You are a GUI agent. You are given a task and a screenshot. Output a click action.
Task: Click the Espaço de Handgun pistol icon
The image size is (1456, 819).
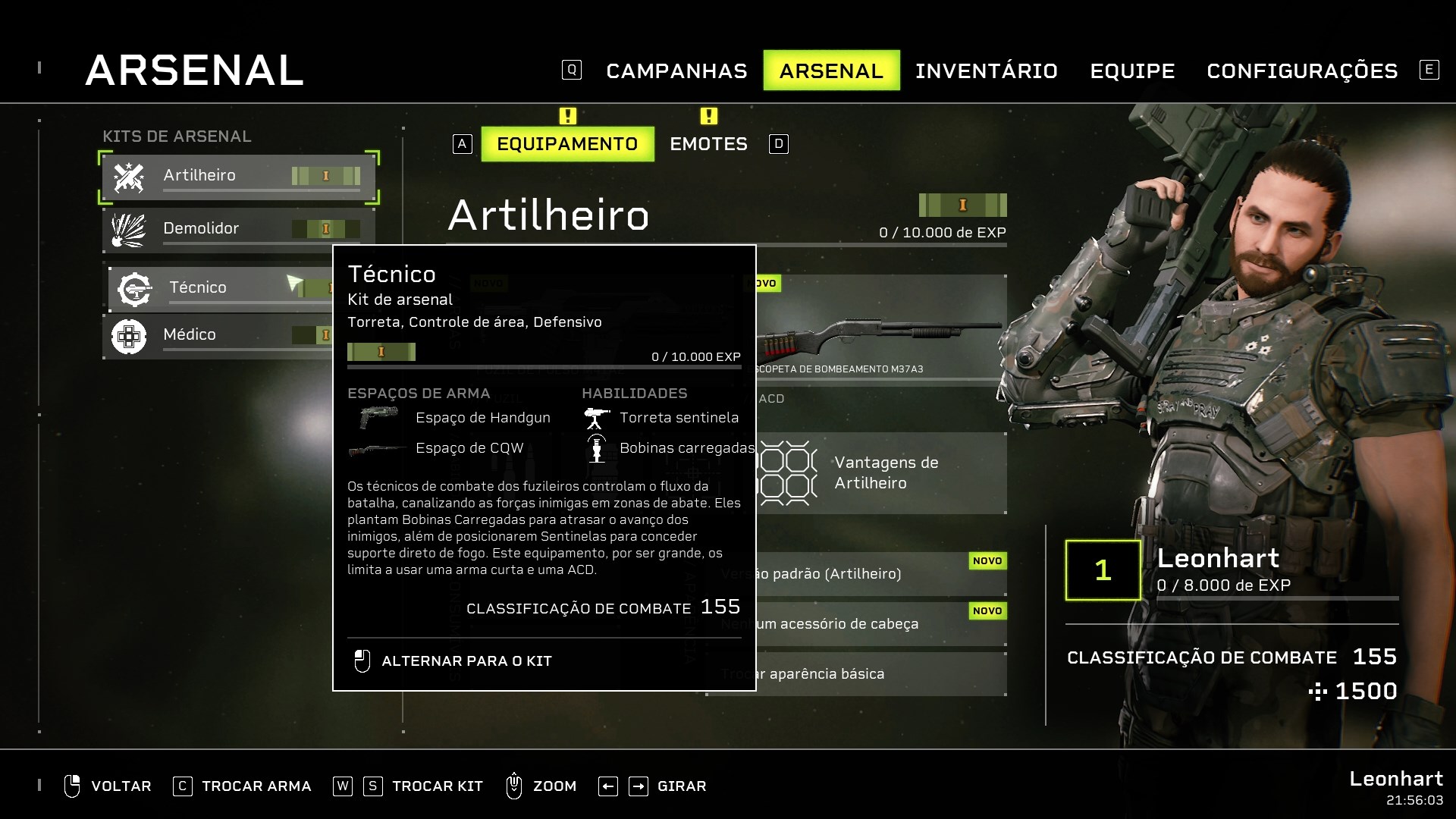[379, 418]
